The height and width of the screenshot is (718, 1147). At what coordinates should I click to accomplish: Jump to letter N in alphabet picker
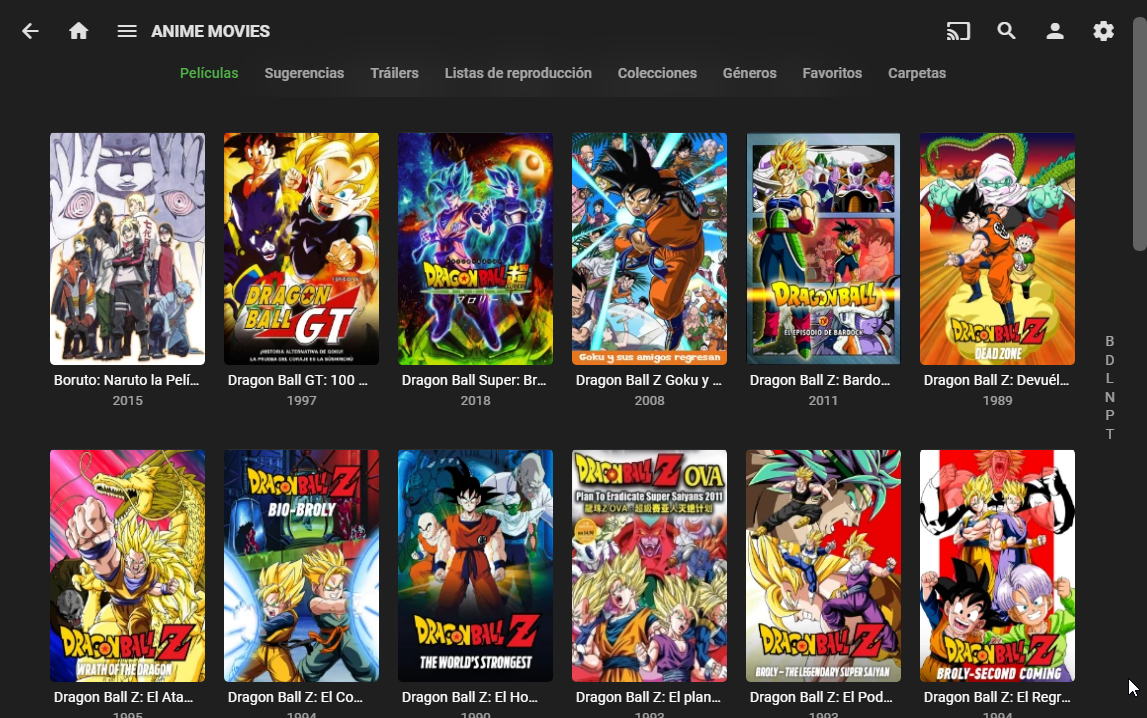click(x=1110, y=398)
